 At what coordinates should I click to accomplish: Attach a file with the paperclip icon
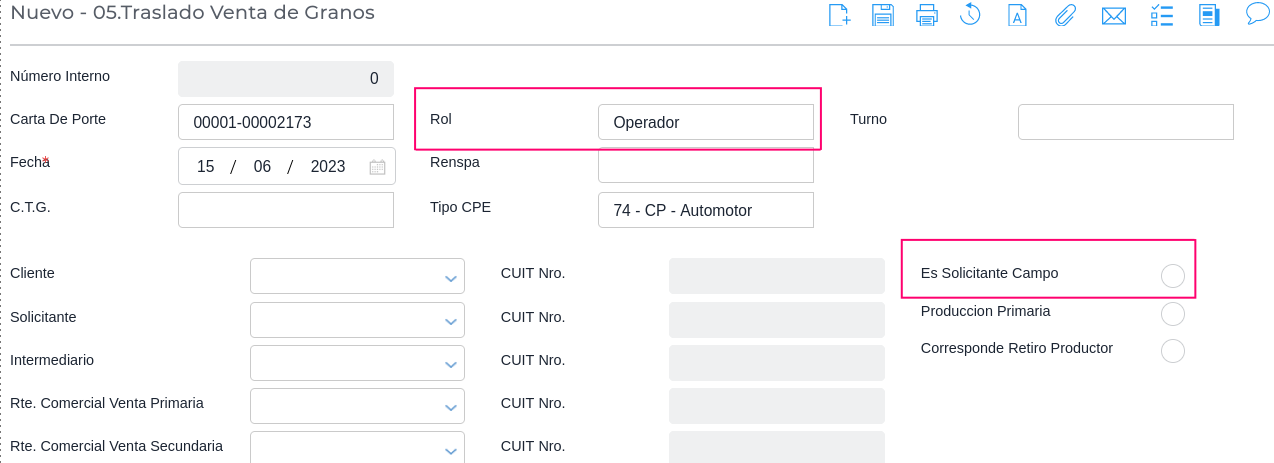[1065, 15]
